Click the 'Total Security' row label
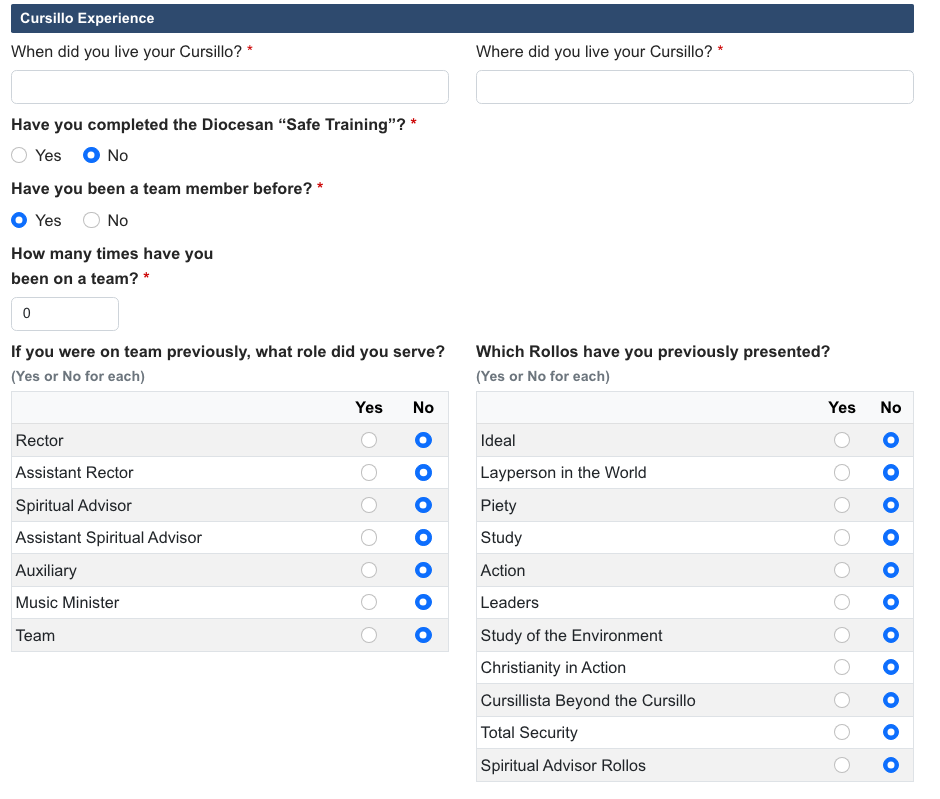 coord(529,732)
